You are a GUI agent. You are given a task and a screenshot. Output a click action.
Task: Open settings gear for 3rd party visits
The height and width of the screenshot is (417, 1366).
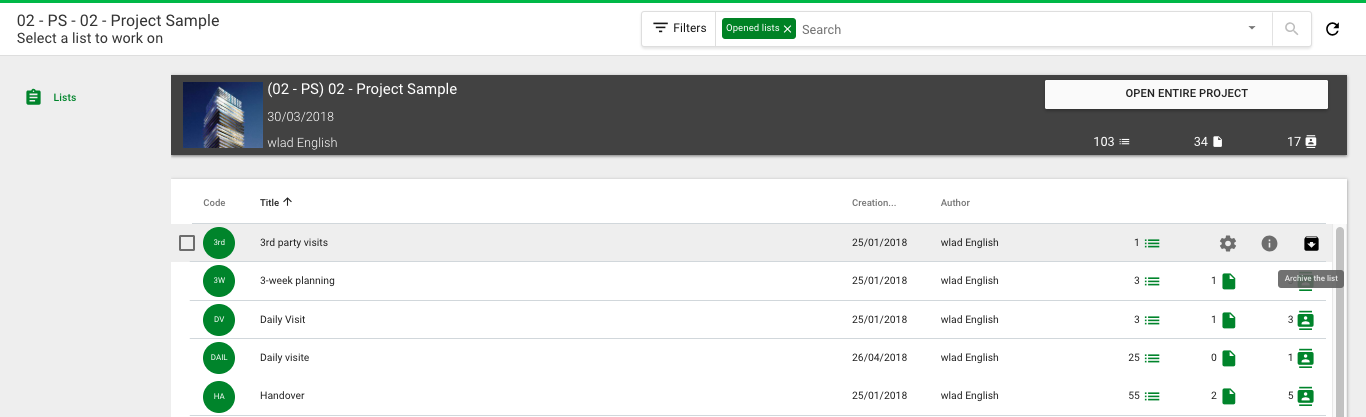tap(1228, 243)
